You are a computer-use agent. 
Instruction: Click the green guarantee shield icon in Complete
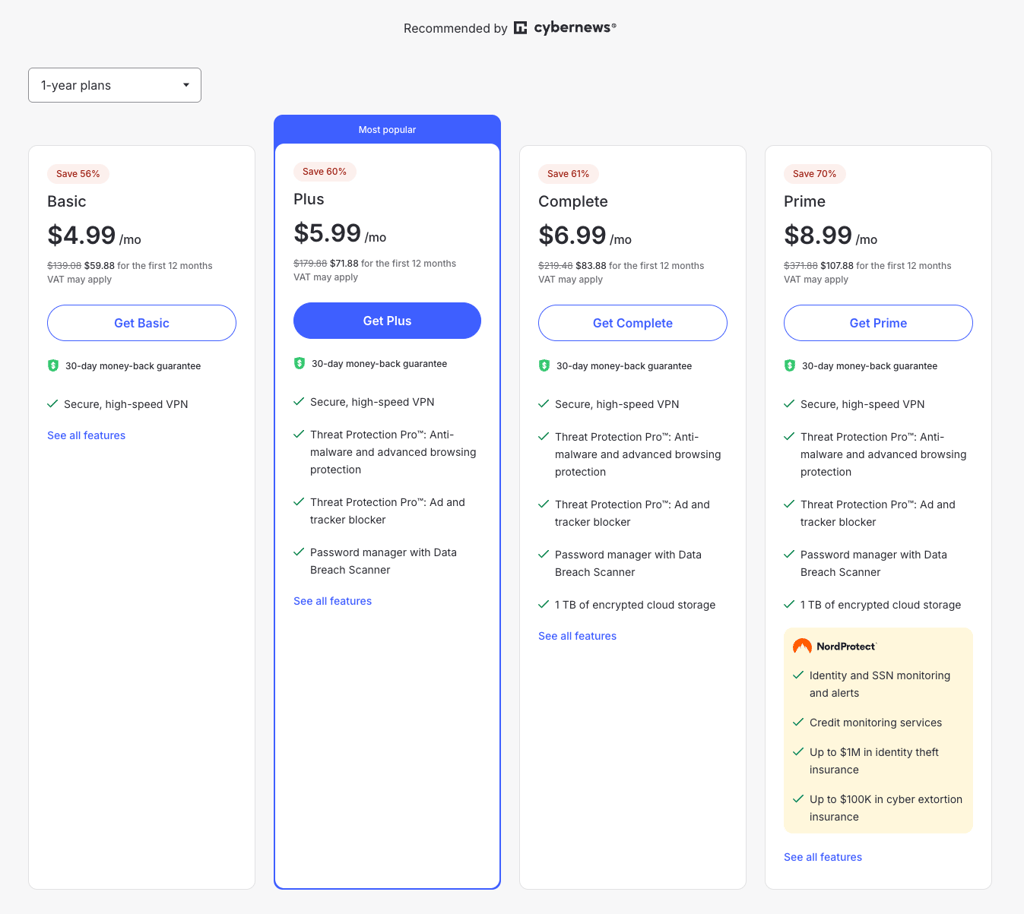pyautogui.click(x=544, y=366)
